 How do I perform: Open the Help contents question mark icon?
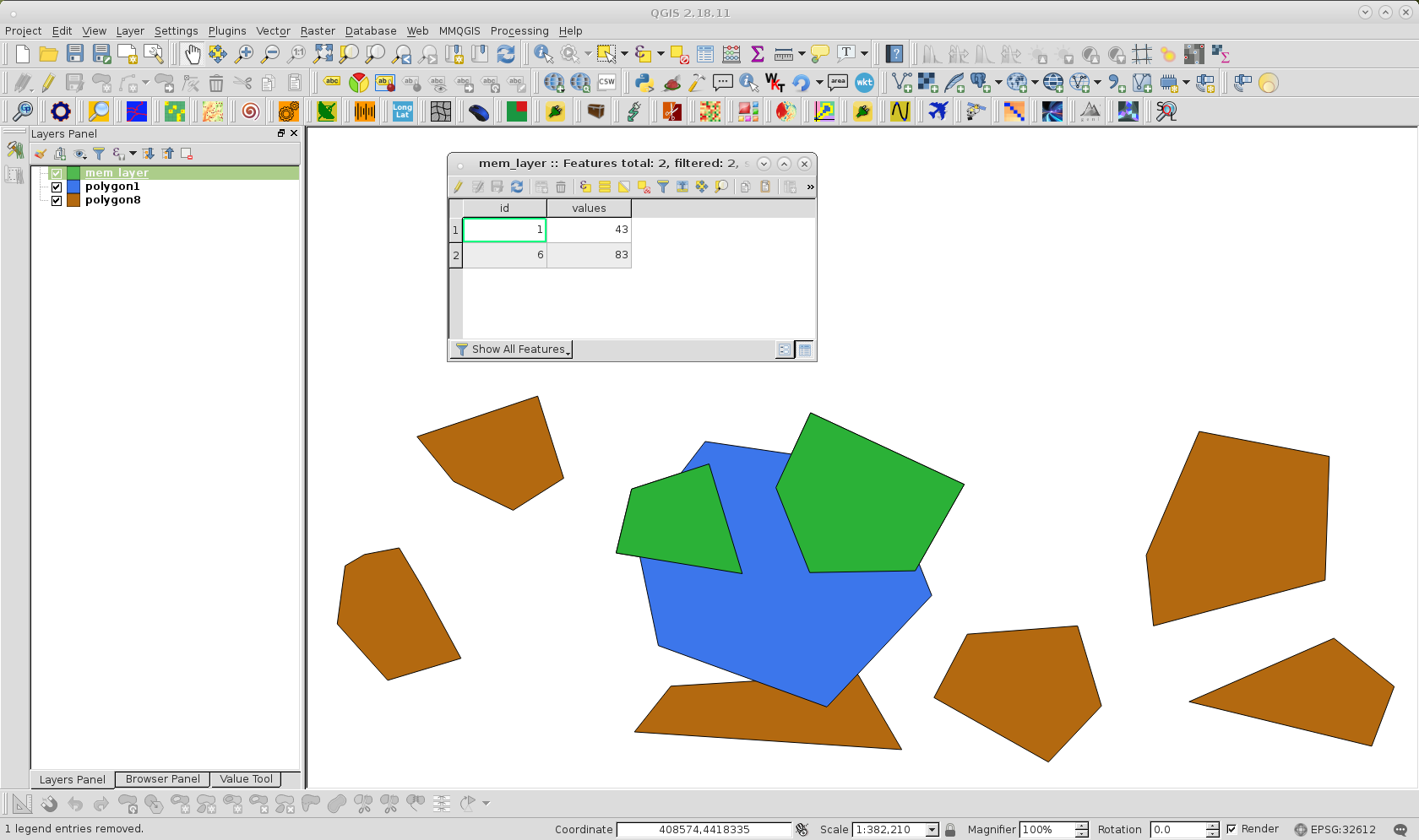(895, 54)
